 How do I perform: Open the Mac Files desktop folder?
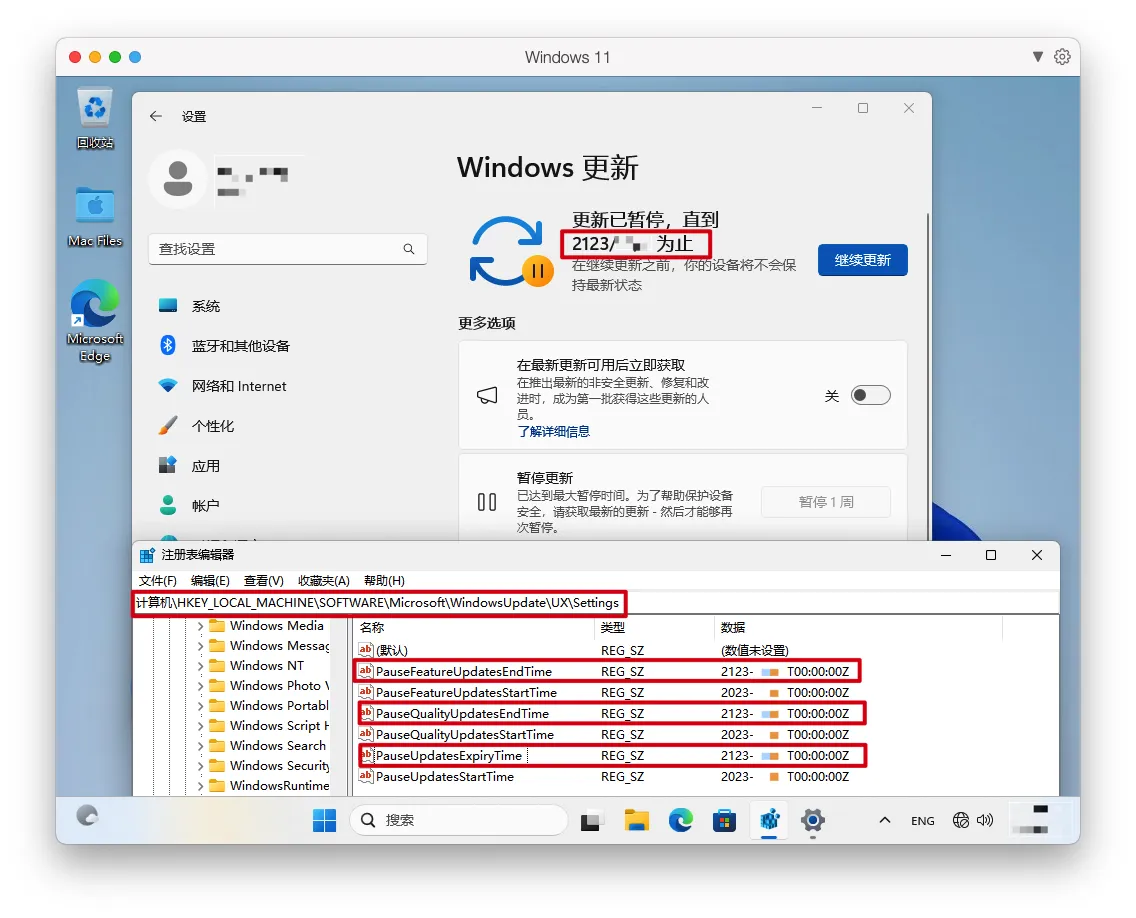coord(95,217)
